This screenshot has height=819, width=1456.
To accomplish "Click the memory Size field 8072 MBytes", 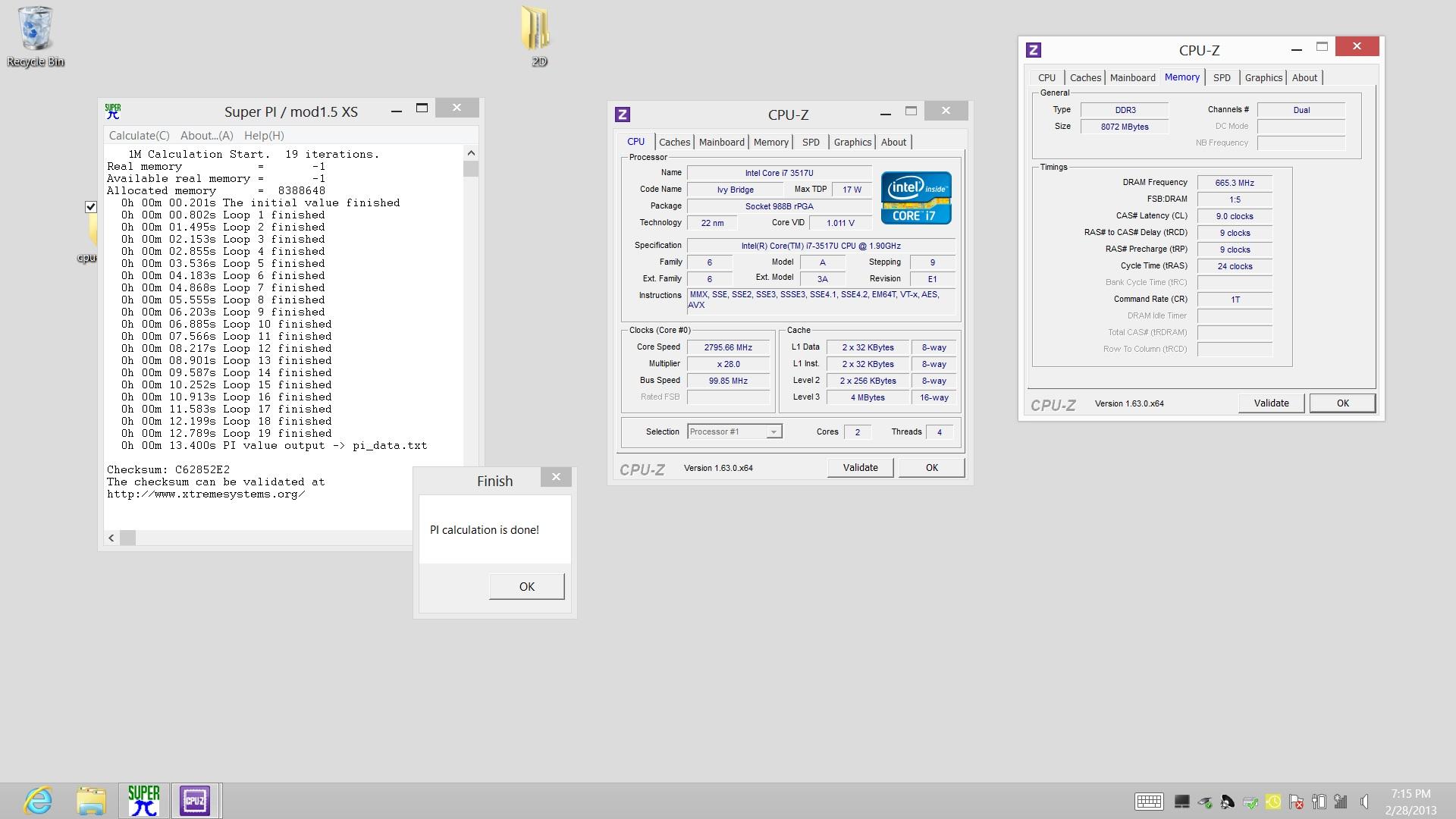I will point(1125,127).
